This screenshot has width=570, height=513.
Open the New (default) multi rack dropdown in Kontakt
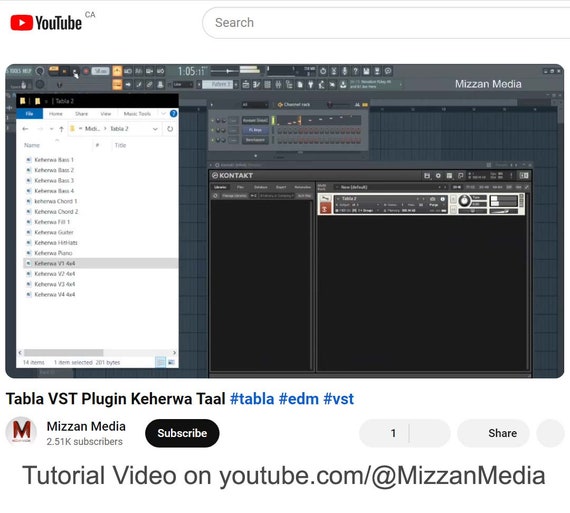[x=389, y=187]
